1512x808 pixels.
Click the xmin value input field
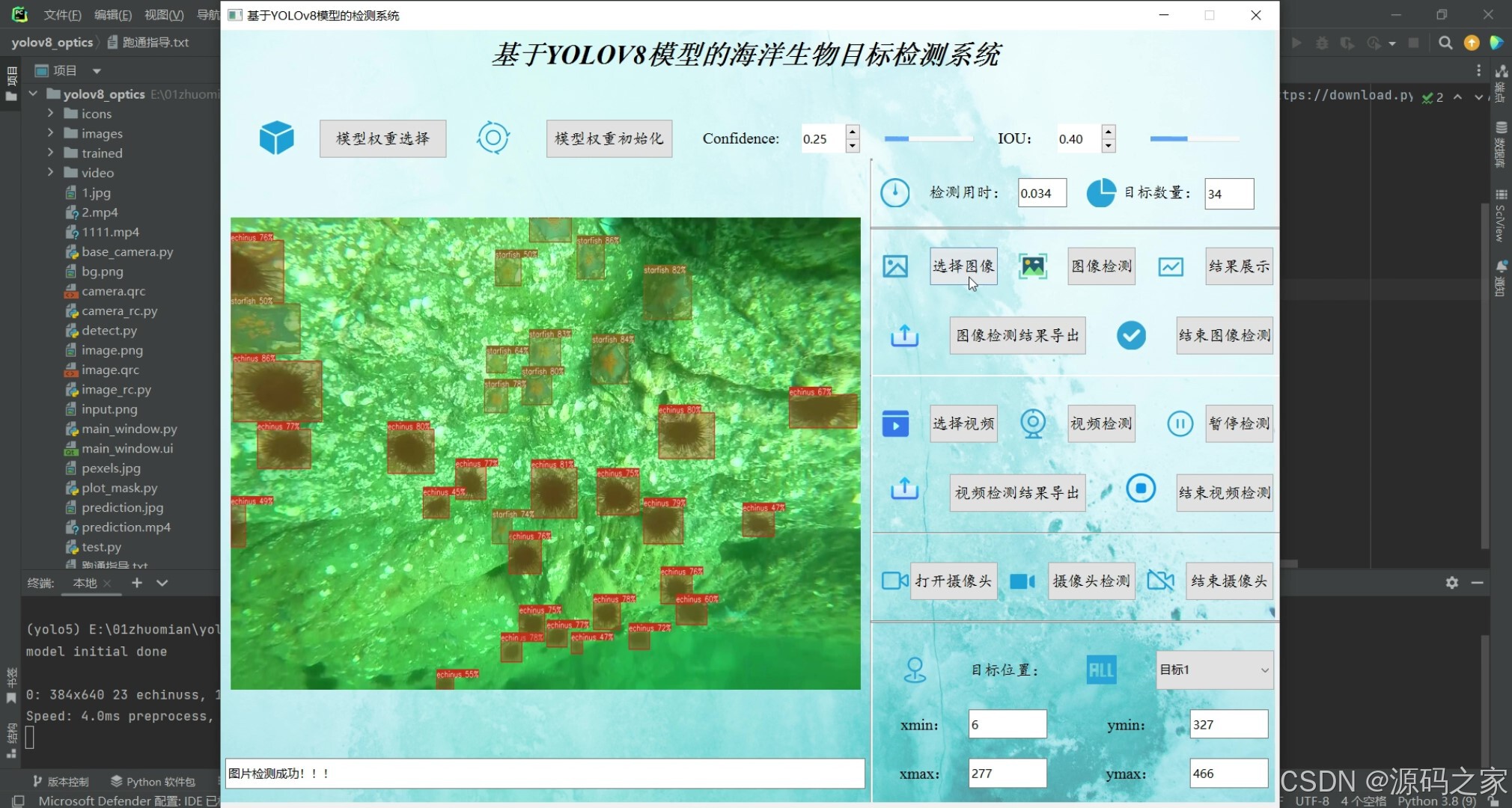(x=1007, y=724)
